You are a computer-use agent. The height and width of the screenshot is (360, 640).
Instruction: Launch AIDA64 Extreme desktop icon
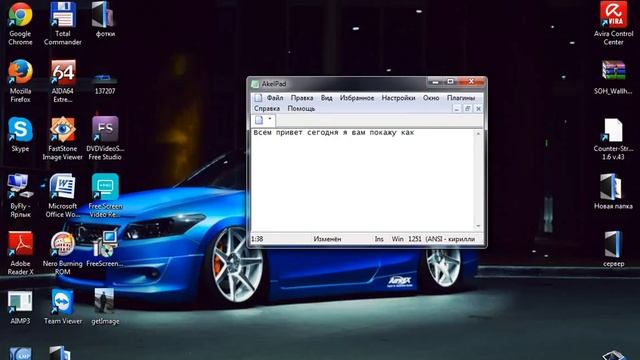point(62,73)
